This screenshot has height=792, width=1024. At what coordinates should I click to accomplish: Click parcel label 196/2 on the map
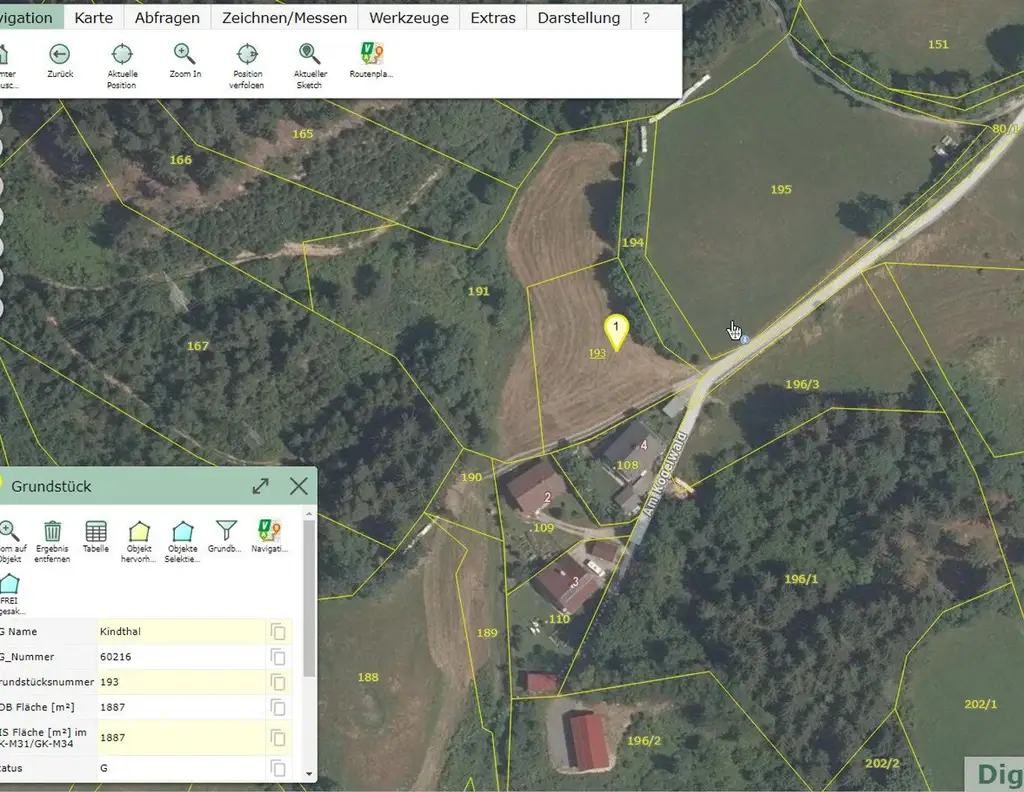[644, 741]
